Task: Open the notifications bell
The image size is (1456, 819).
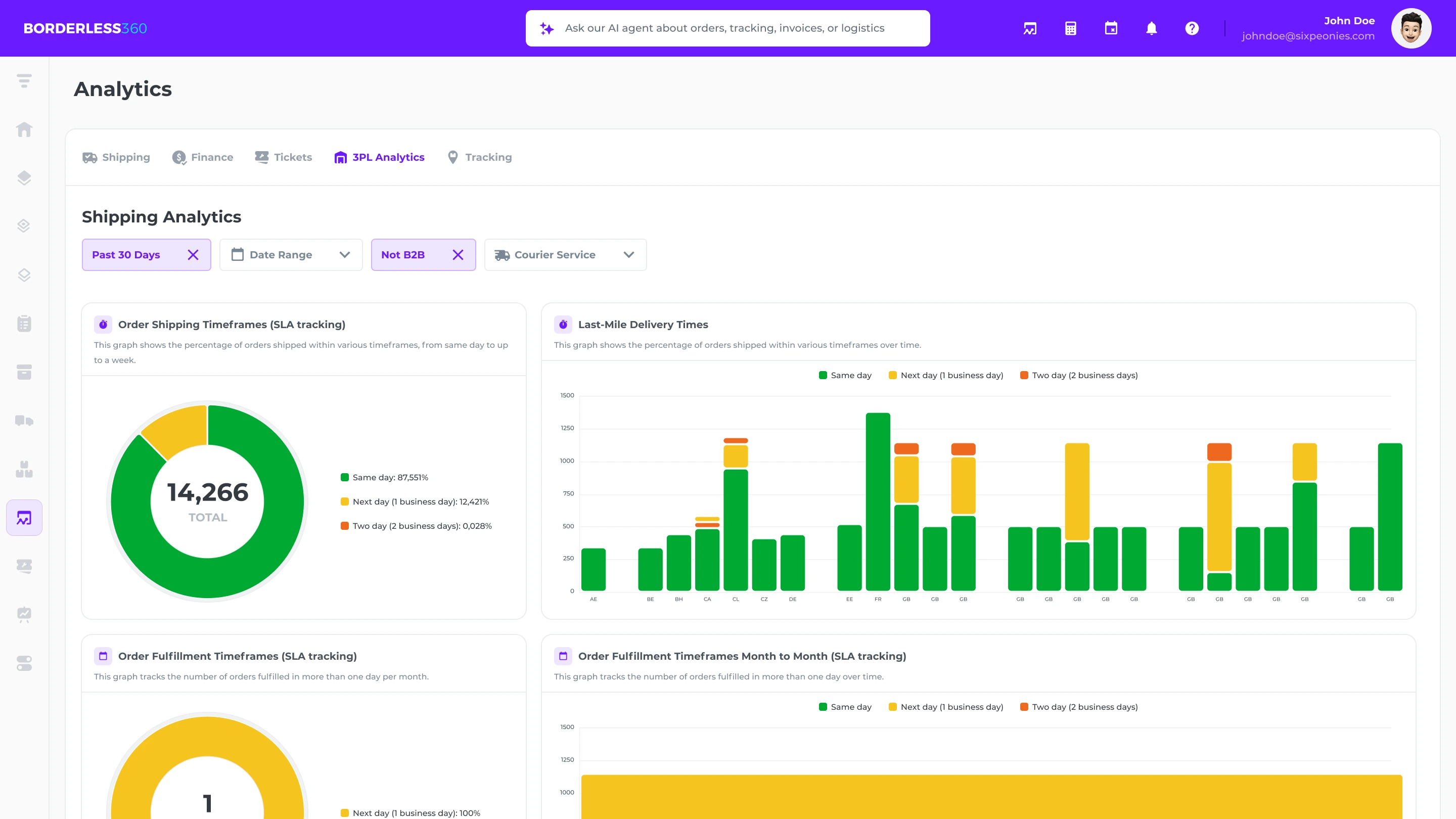Action: [1151, 28]
